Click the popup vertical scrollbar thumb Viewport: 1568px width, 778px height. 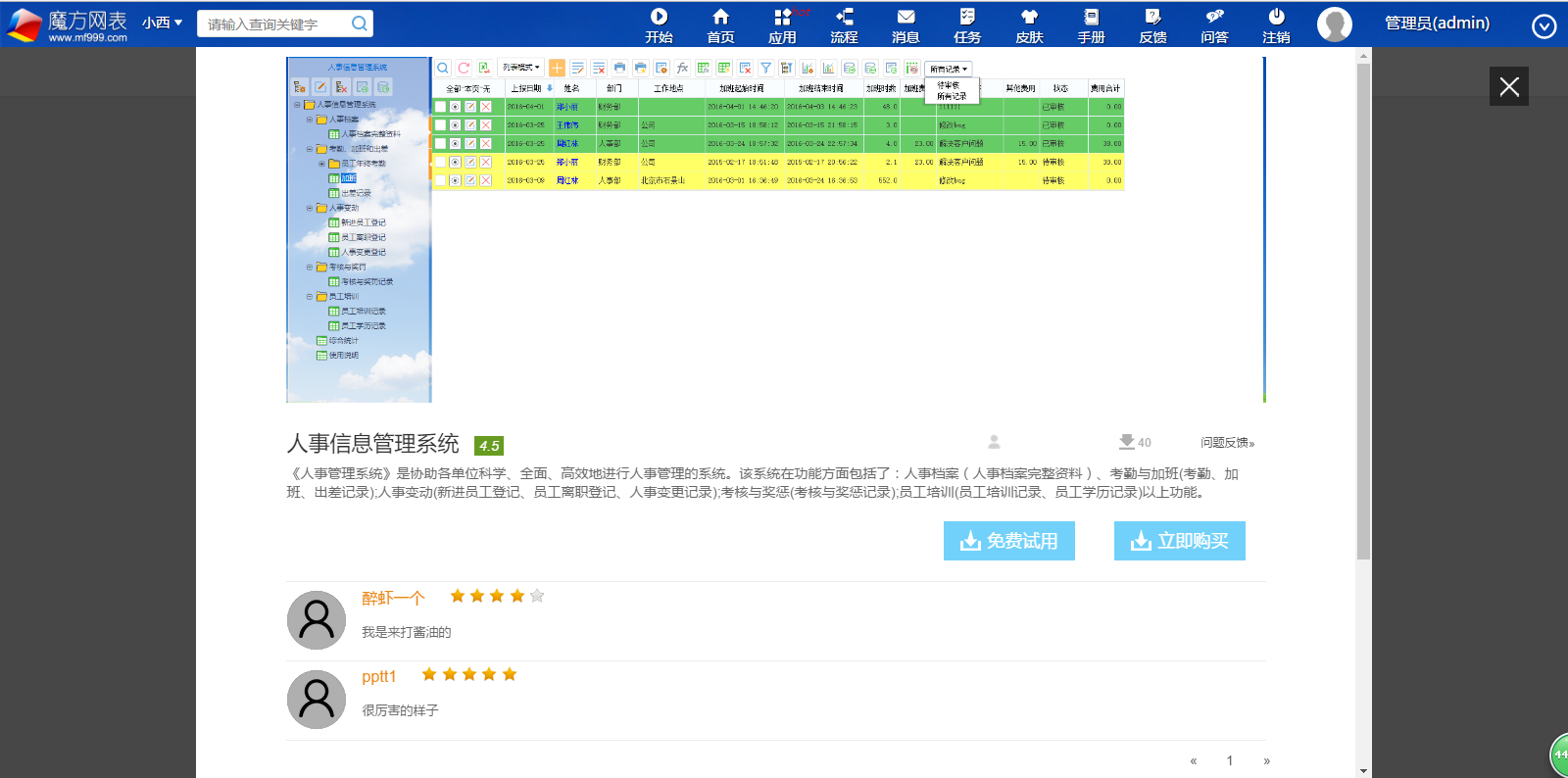1363,312
